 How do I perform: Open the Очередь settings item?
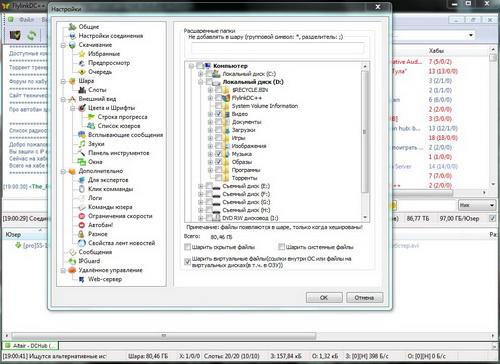coord(100,72)
